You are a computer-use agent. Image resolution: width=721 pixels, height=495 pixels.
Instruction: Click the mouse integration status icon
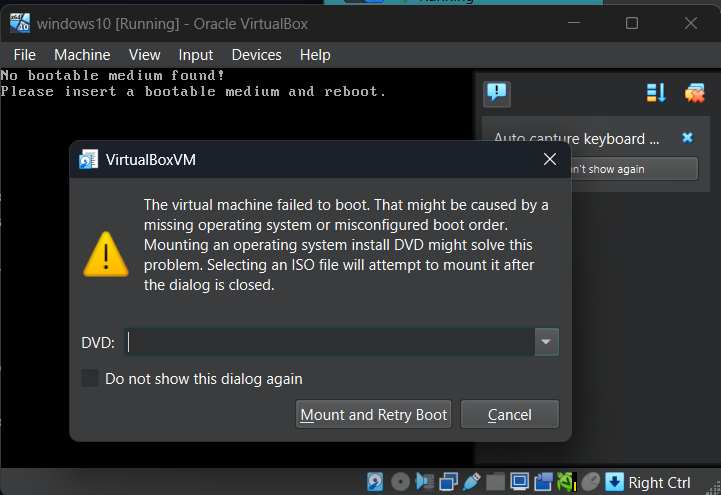(591, 482)
